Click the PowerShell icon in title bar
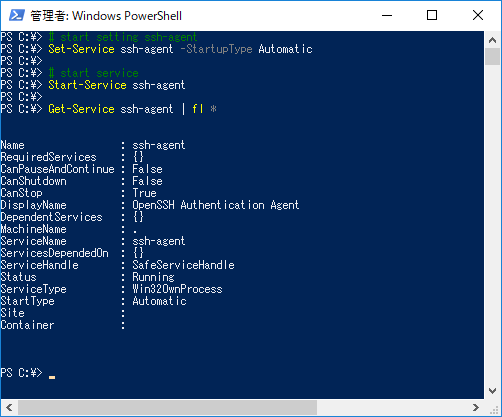 16,15
